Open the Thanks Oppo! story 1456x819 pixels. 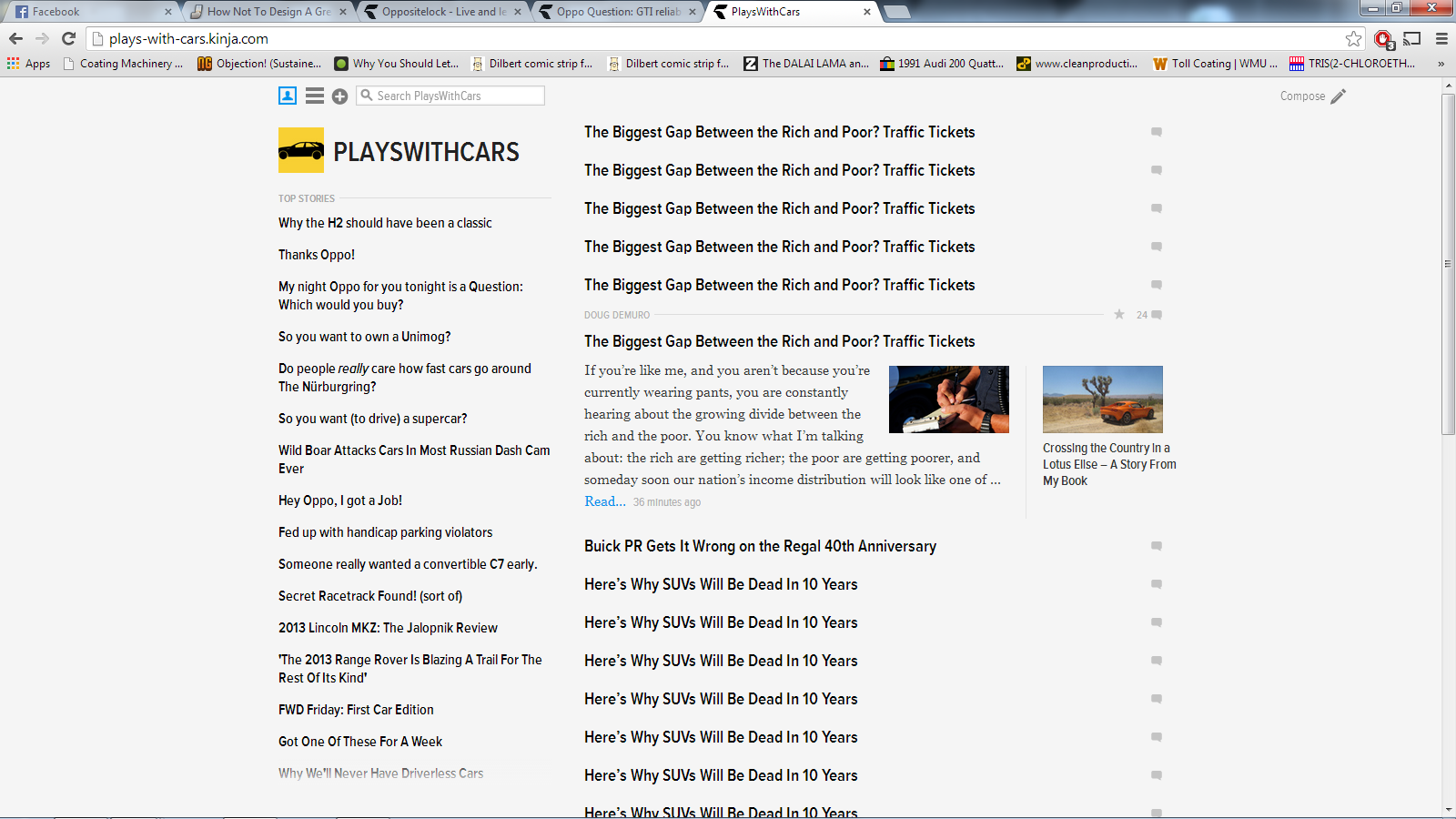[x=317, y=255]
